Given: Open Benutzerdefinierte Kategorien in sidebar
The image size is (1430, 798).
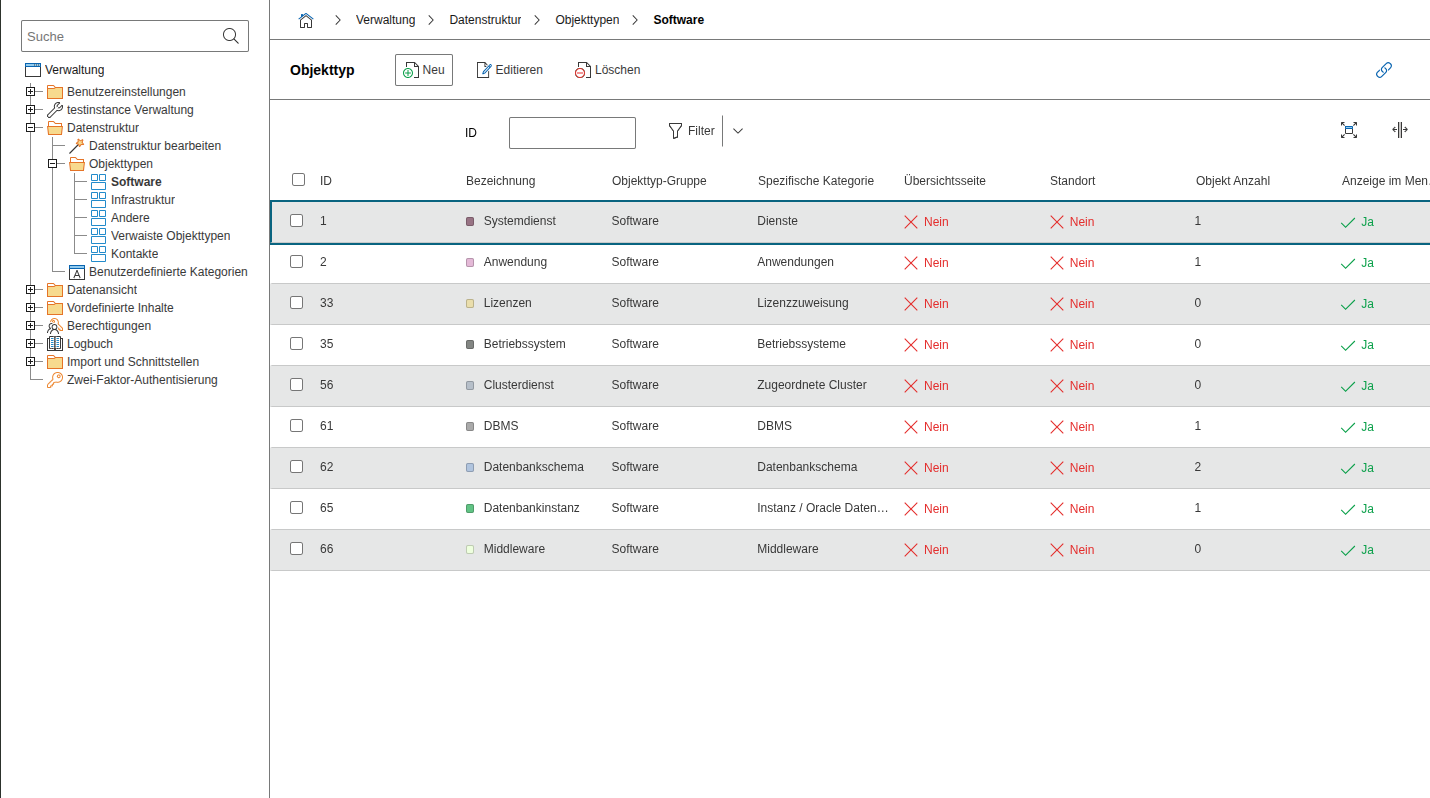Looking at the screenshot, I should click(x=168, y=272).
